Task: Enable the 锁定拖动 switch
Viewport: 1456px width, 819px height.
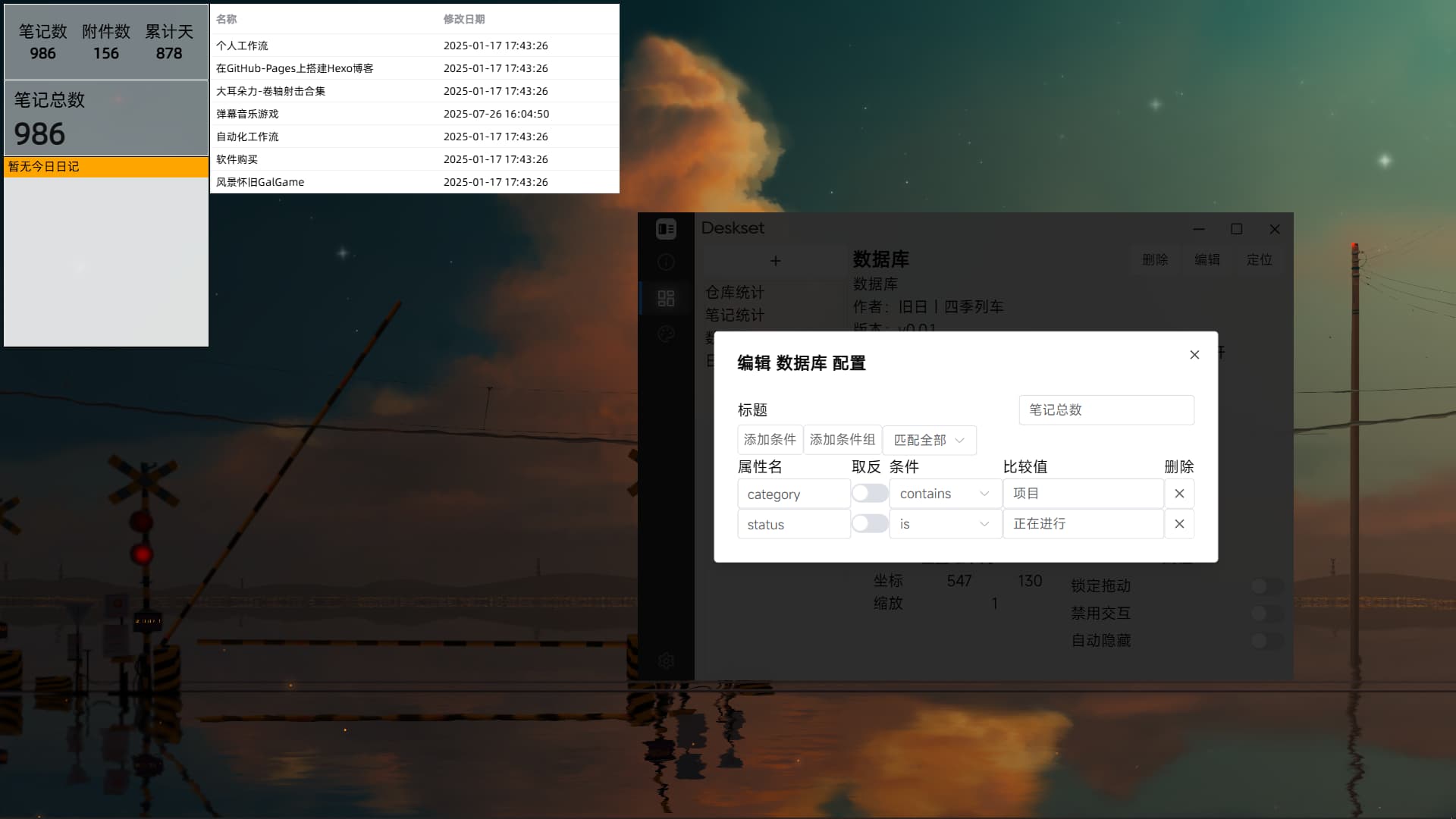Action: (x=1266, y=585)
